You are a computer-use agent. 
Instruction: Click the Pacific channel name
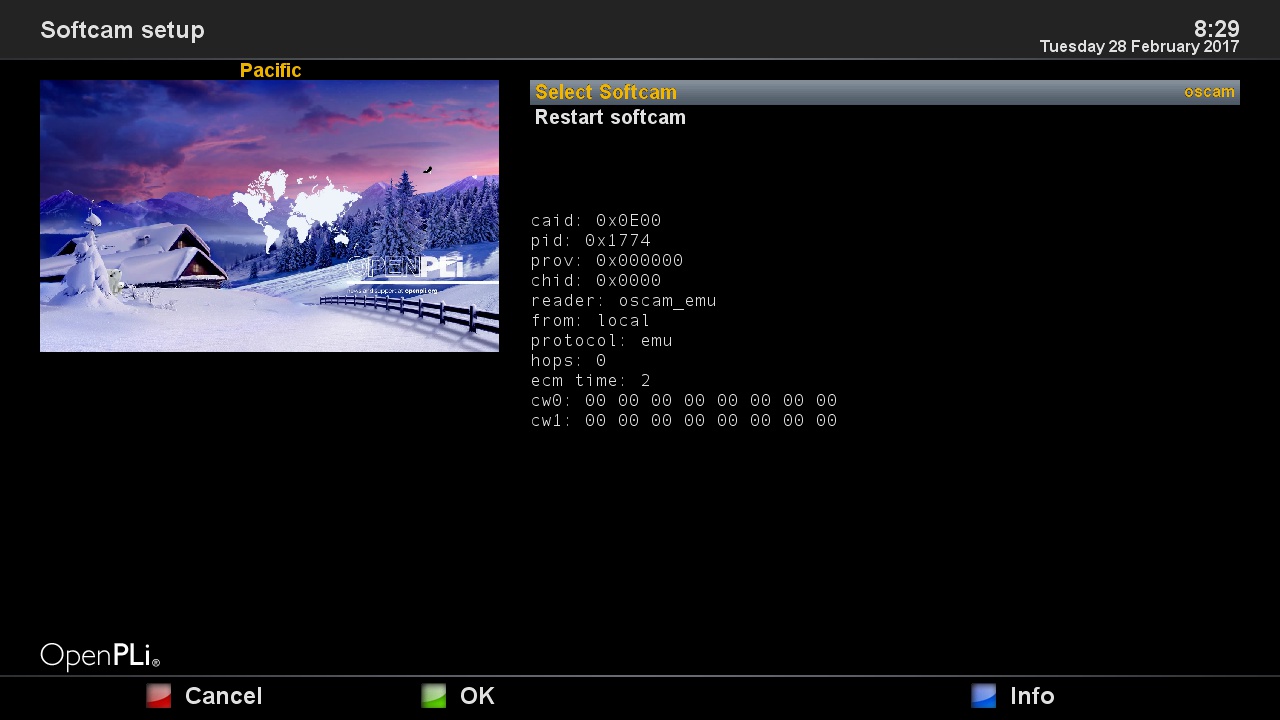tap(270, 70)
